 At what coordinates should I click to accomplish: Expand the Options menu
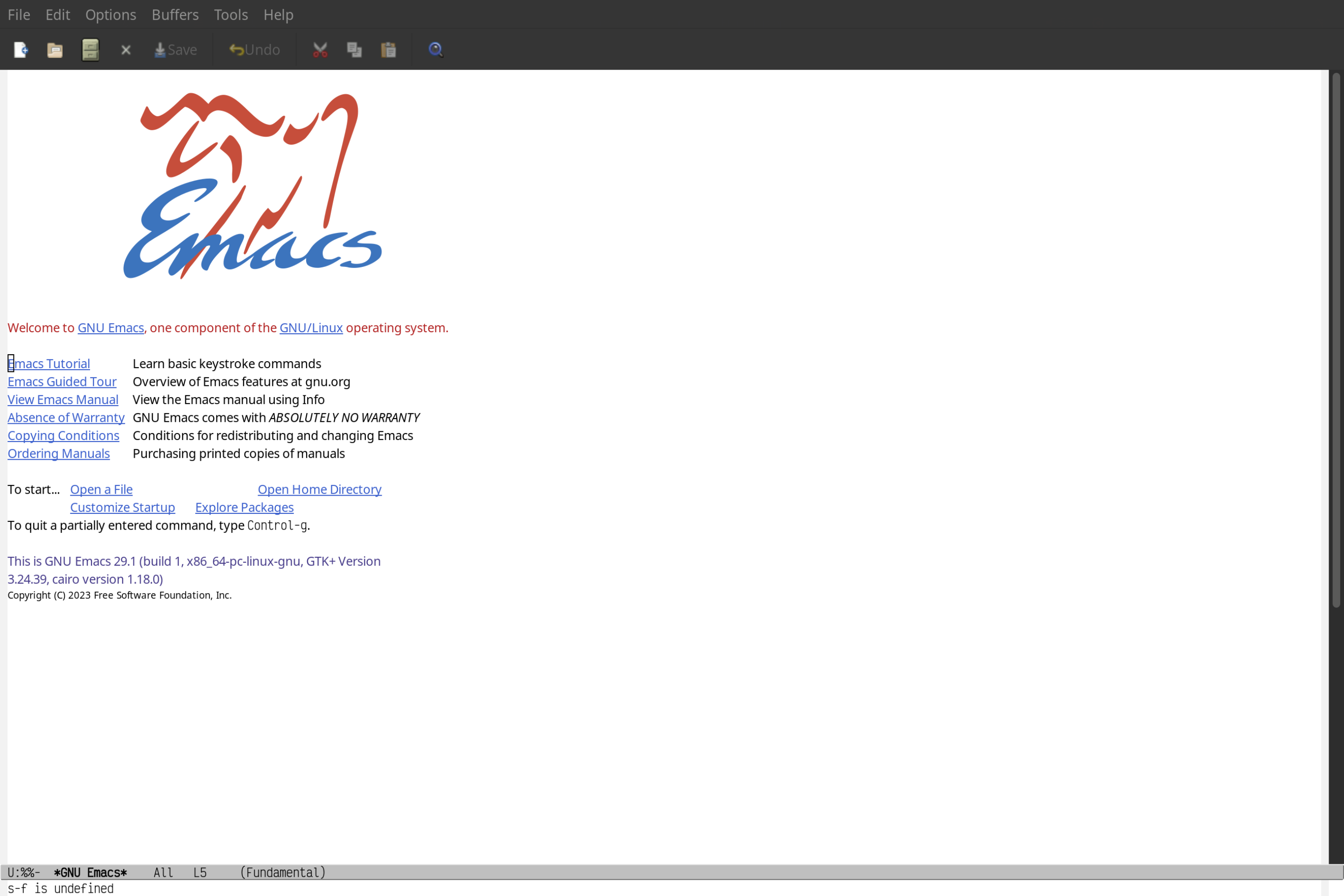pos(110,13)
